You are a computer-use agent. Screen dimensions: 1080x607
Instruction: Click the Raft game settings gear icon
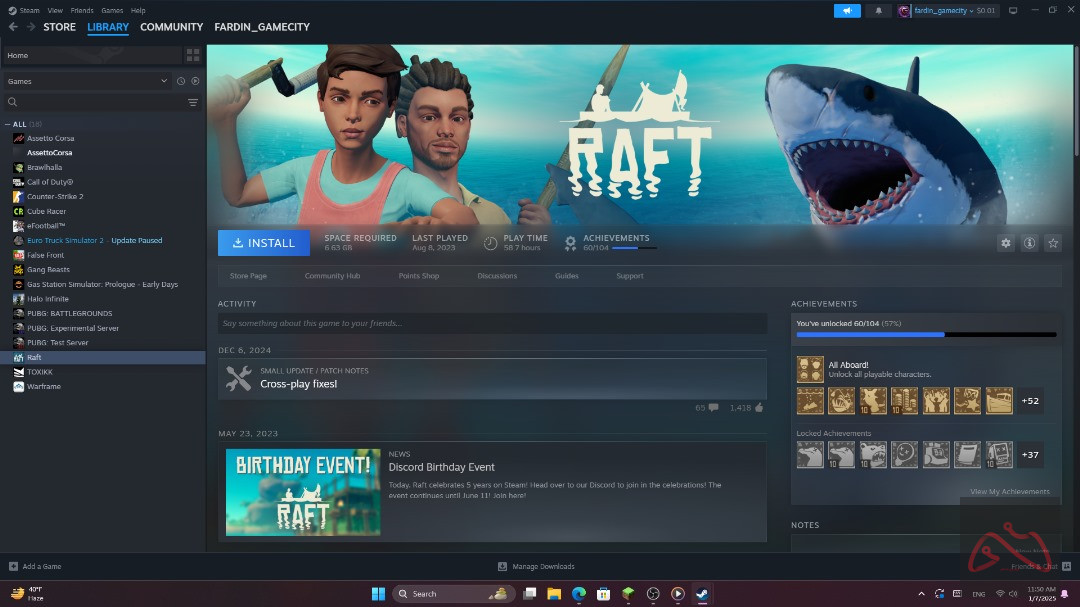coord(1006,243)
